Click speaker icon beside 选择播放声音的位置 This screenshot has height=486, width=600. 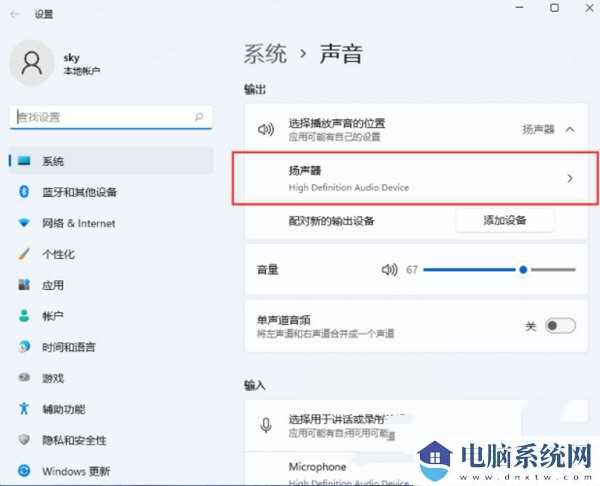(x=266, y=129)
